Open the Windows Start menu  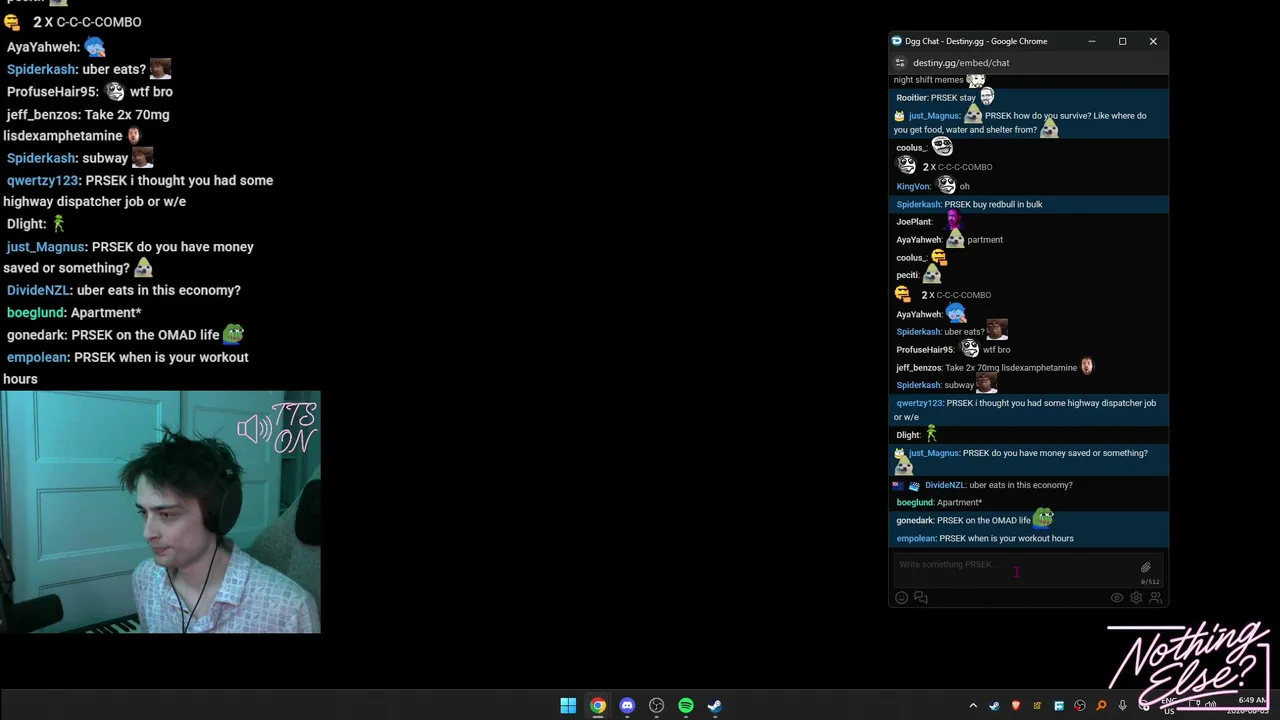coord(568,706)
